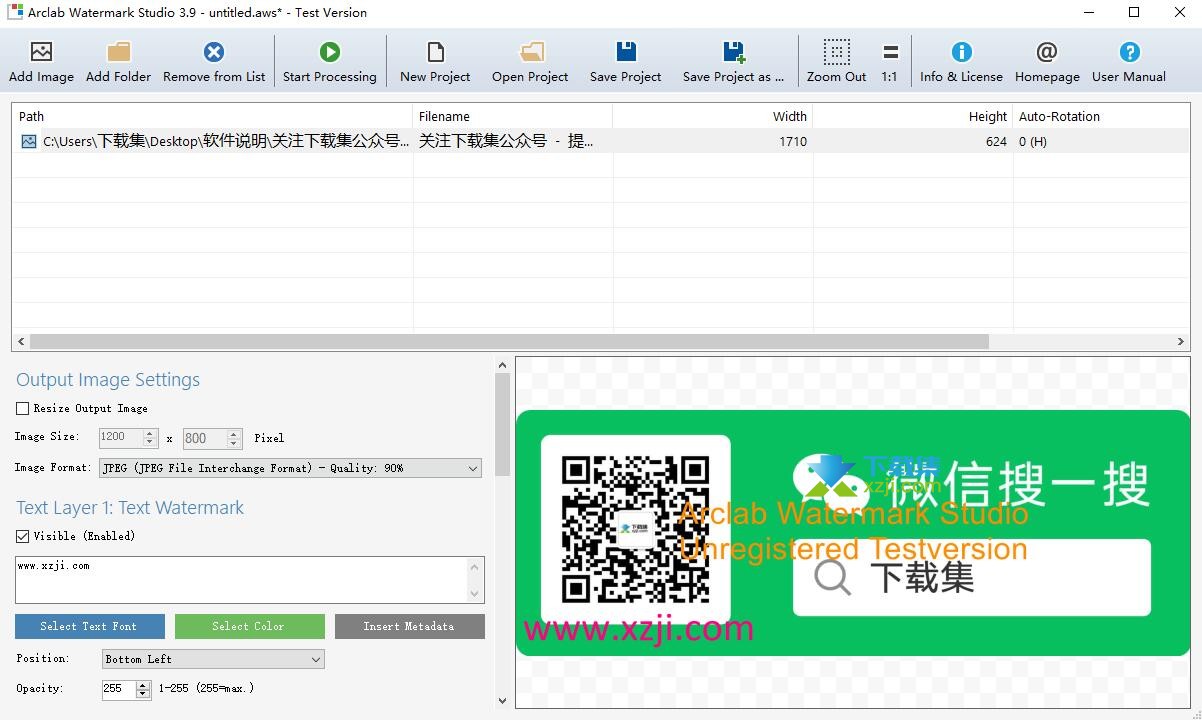Click the height value 624
This screenshot has height=720, width=1202.
coord(996,142)
